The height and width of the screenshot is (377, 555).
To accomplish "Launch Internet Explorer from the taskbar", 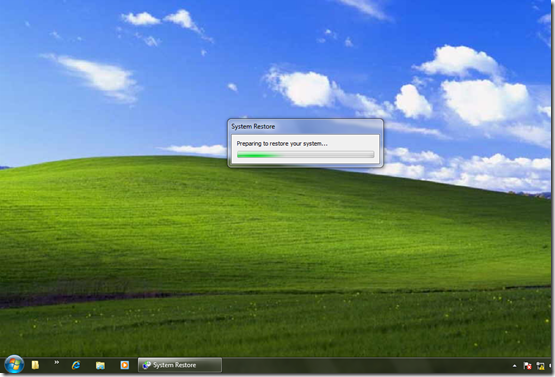I will [x=76, y=365].
